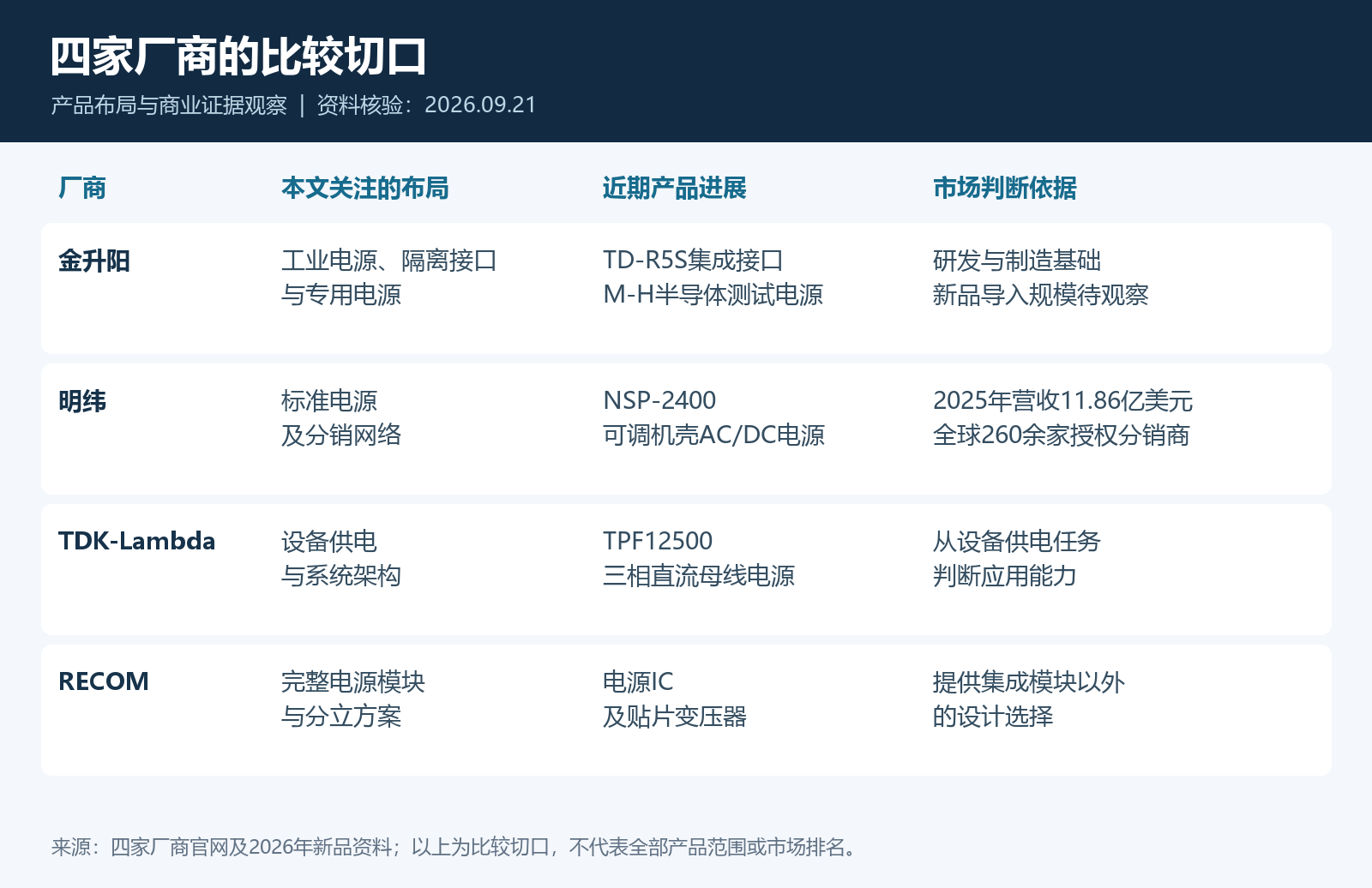Screen dimensions: 1372x888
Task: Select the revenue figure 2025年营收11.86亿美元
Action: (1063, 401)
